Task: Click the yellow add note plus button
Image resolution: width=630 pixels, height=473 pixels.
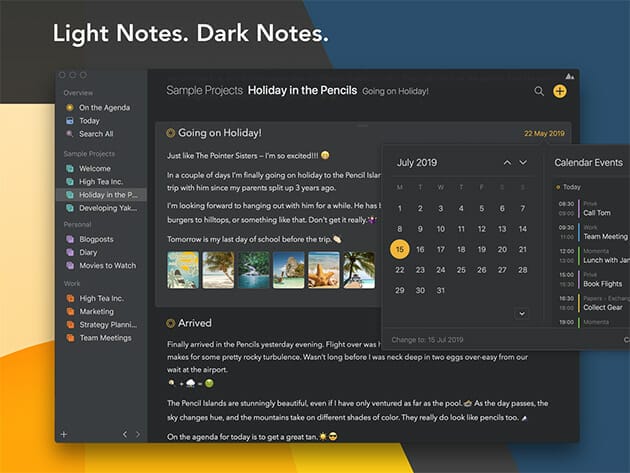Action: [559, 91]
